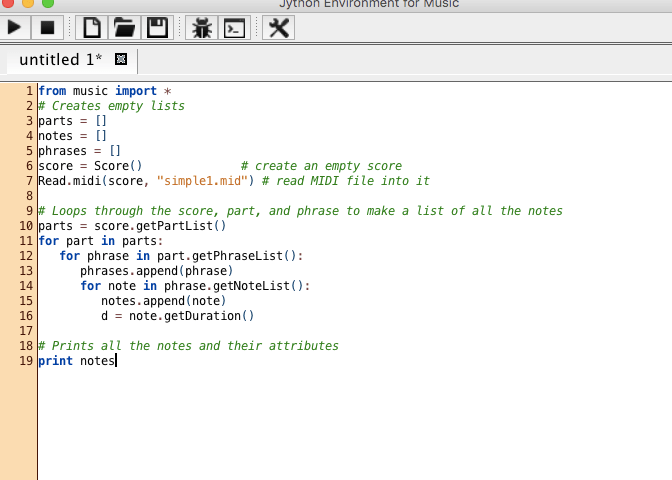Stop the running program
Screen dimensions: 672x480
(48, 28)
